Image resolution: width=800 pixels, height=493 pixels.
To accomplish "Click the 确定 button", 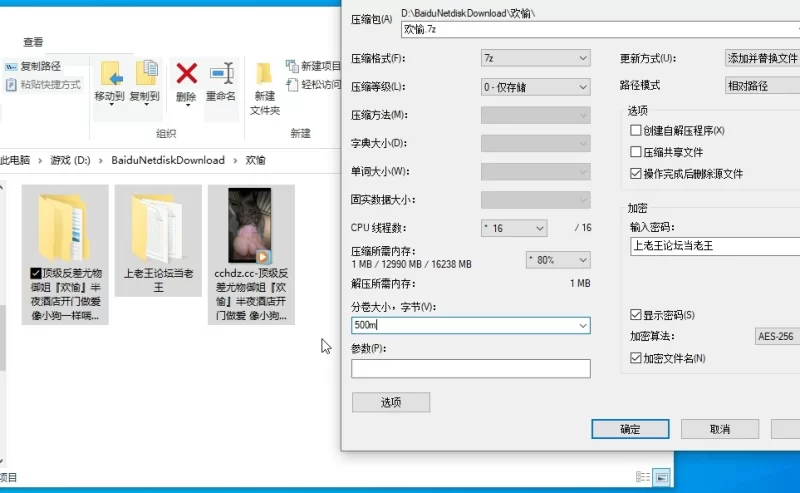I will [630, 429].
